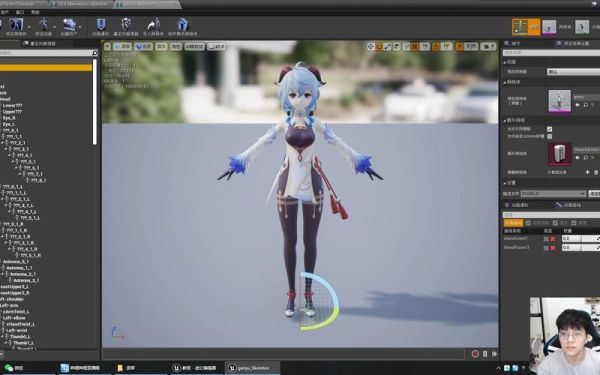Viewport: 600px width, 375px height.
Task: Open the profile dropdown in settings section
Action: [553, 194]
